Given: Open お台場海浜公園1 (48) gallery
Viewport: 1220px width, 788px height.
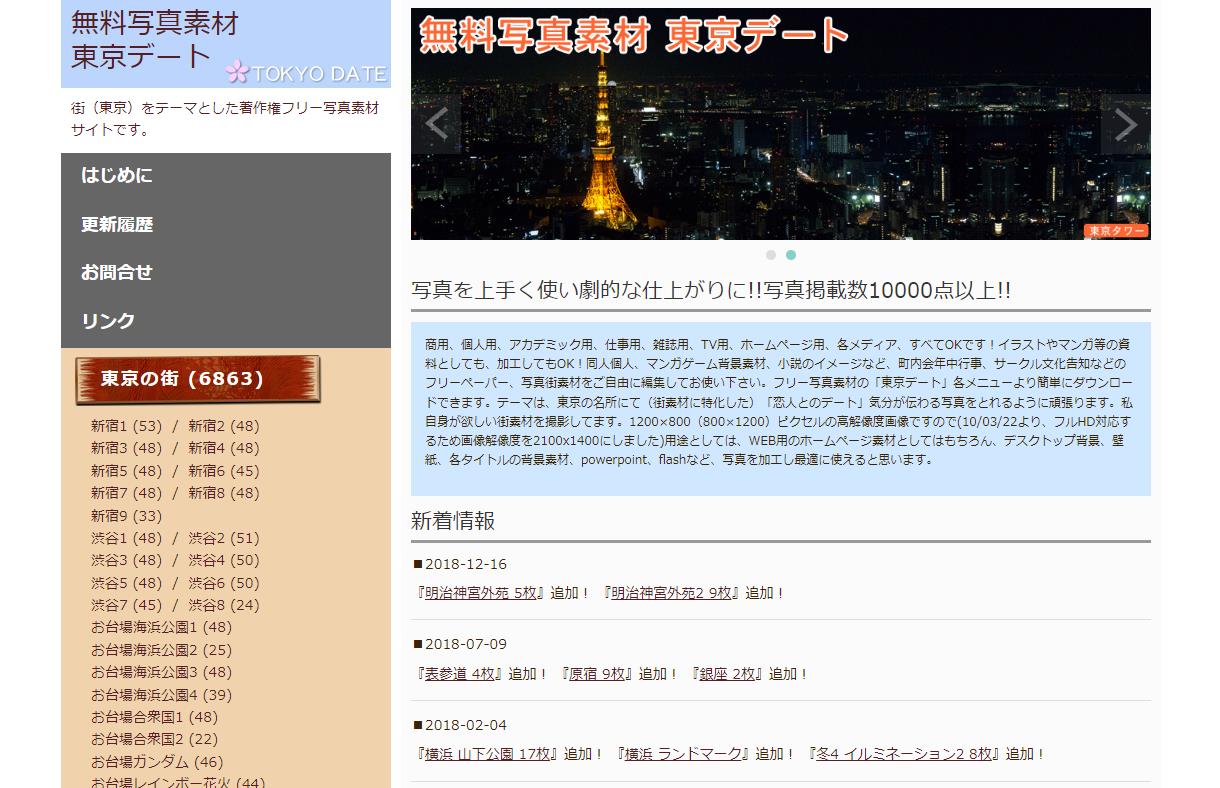Looking at the screenshot, I should (x=161, y=628).
